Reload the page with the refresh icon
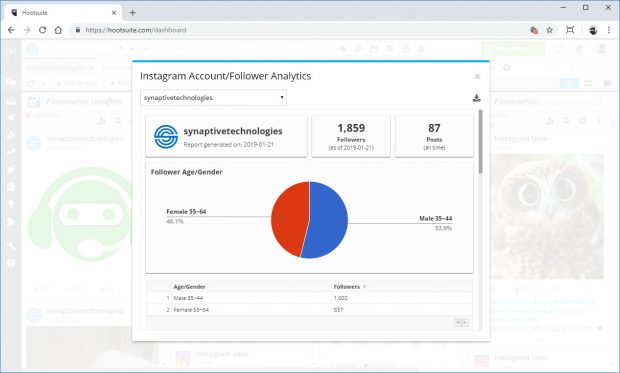Viewport: 620px width, 373px height. 42,30
